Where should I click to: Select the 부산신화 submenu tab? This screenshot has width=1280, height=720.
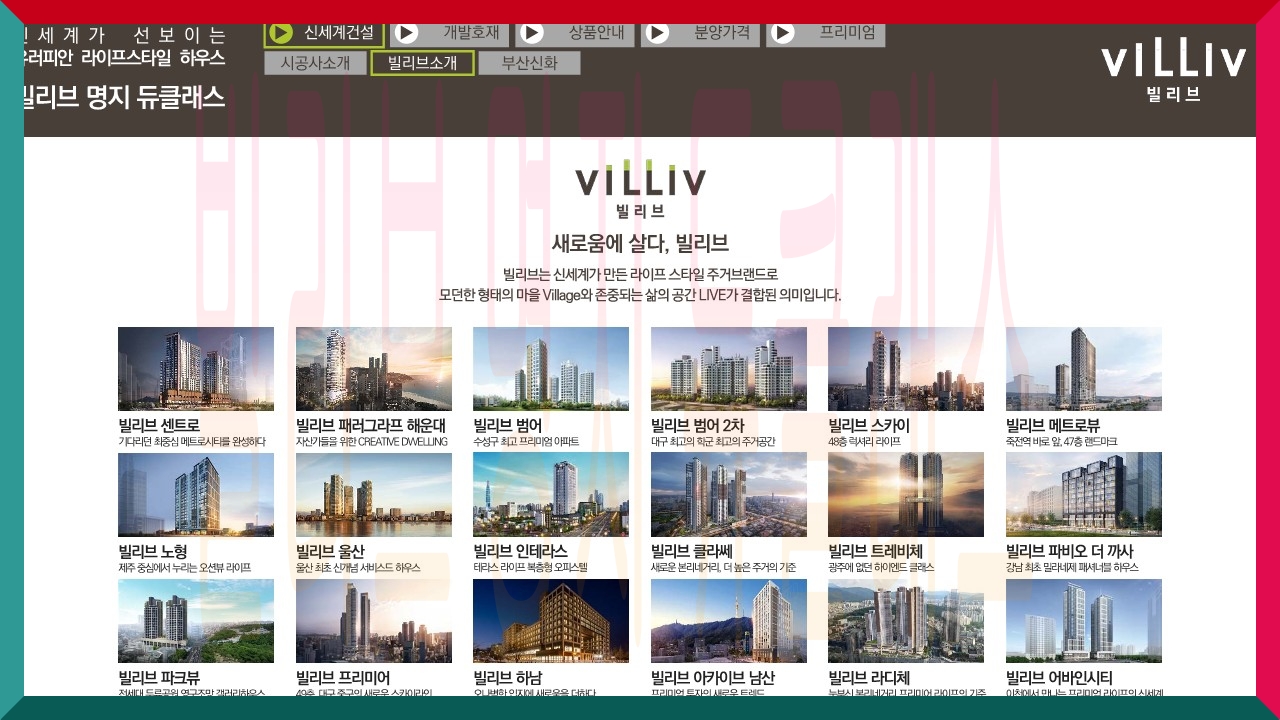point(529,63)
